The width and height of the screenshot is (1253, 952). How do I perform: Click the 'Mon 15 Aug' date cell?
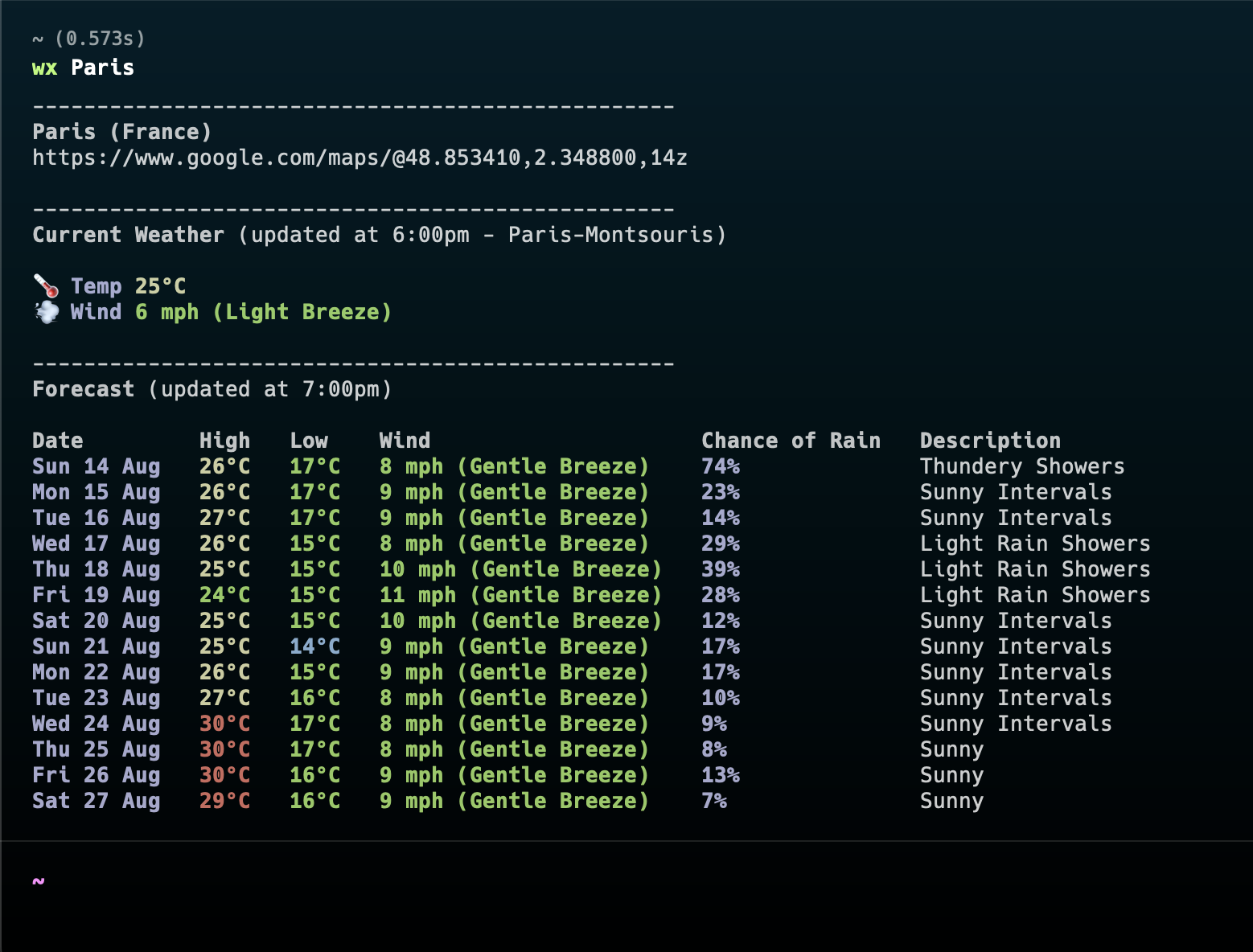(97, 492)
